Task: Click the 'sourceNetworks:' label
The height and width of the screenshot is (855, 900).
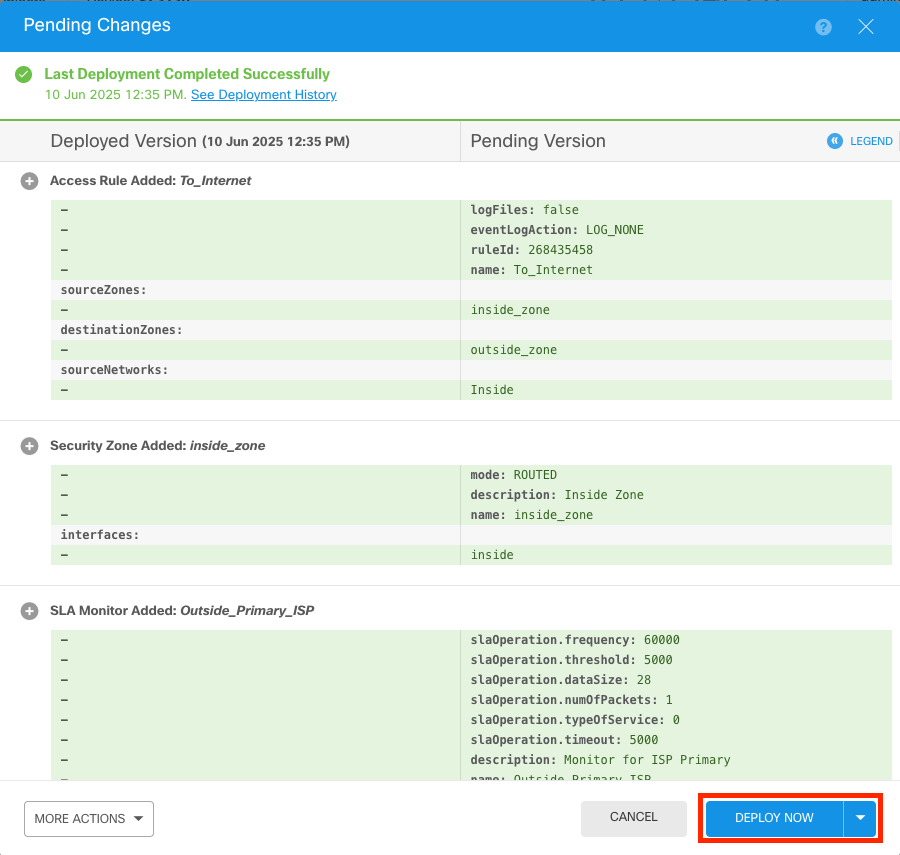Action: pos(115,370)
